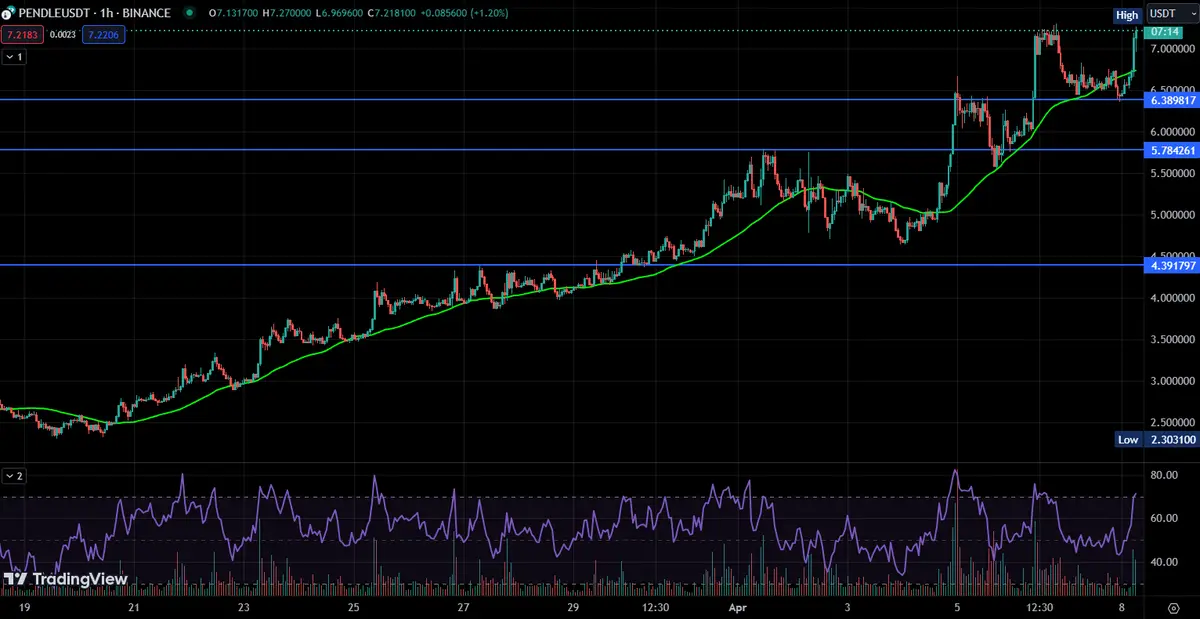Screen dimensions: 1200x619
Task: Click the 5.000000 price axis label
Action: click(1172, 215)
